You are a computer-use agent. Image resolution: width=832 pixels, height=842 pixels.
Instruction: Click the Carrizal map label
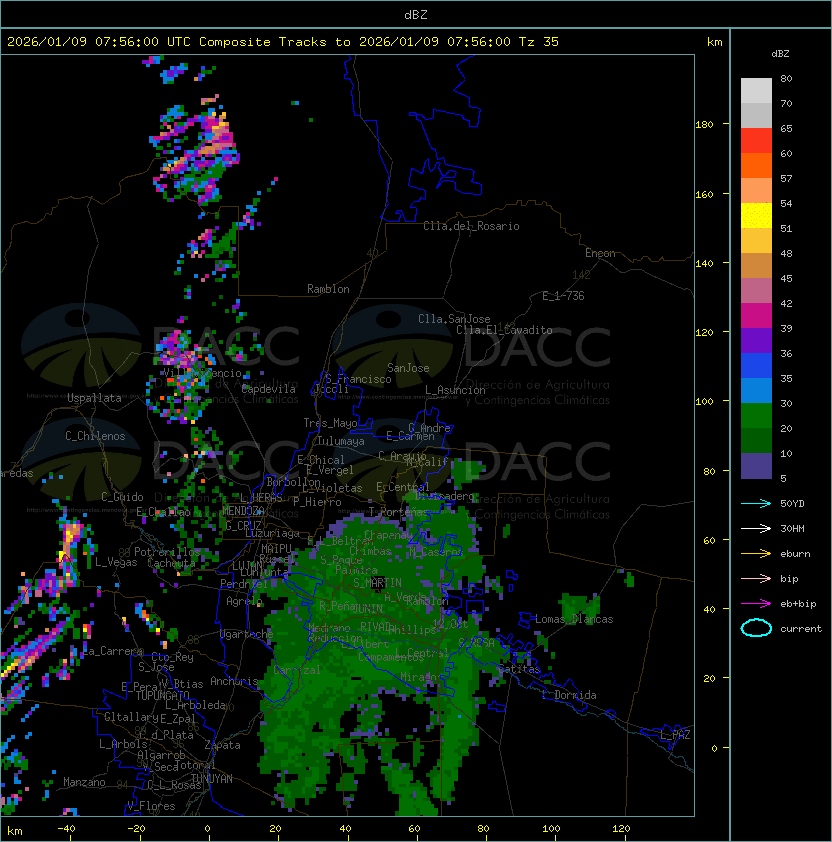click(x=297, y=670)
